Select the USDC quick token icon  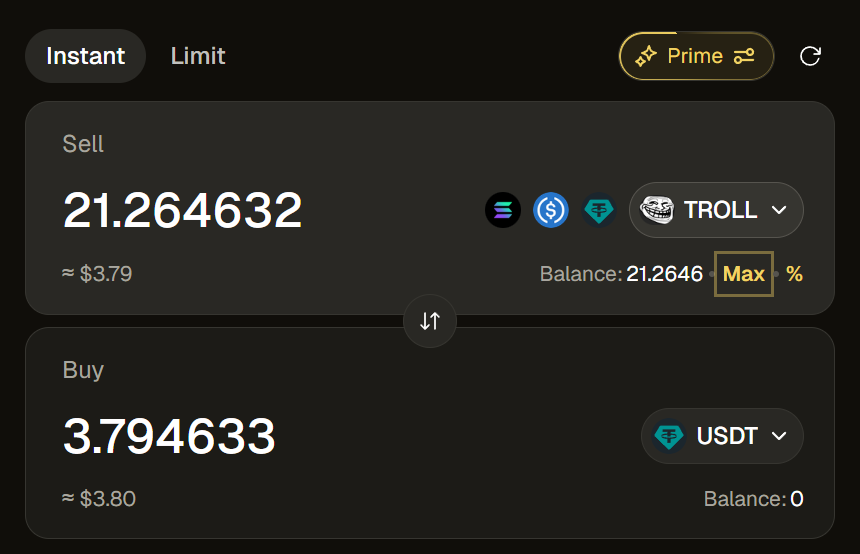coord(551,210)
